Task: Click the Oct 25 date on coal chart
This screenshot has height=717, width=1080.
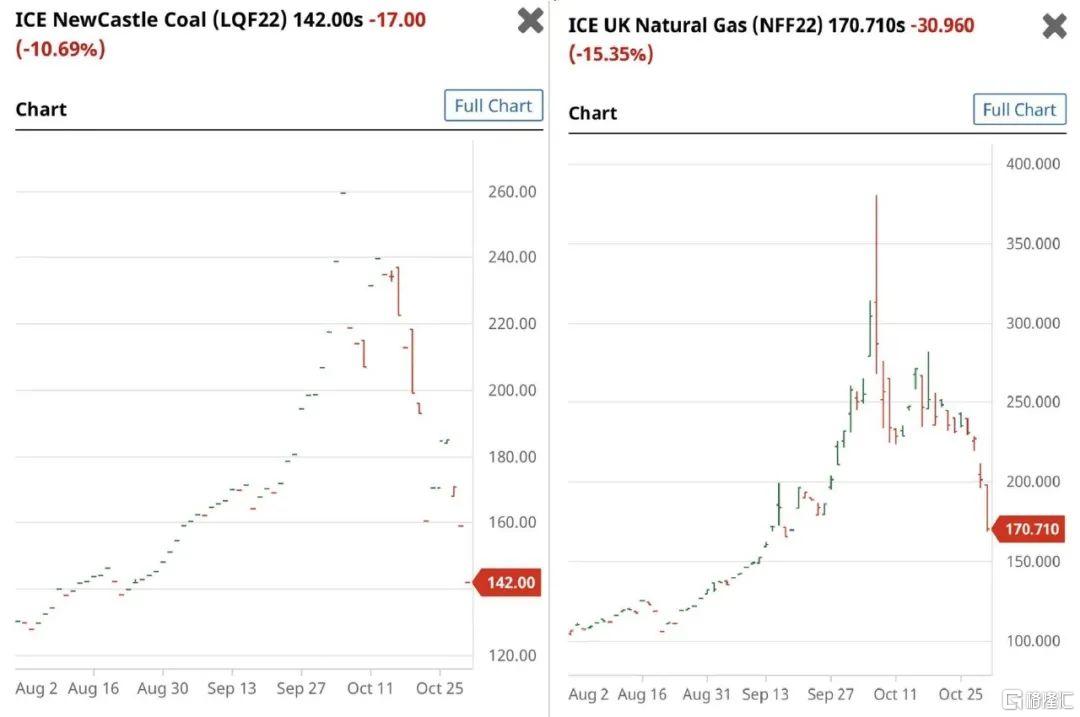Action: tap(440, 688)
